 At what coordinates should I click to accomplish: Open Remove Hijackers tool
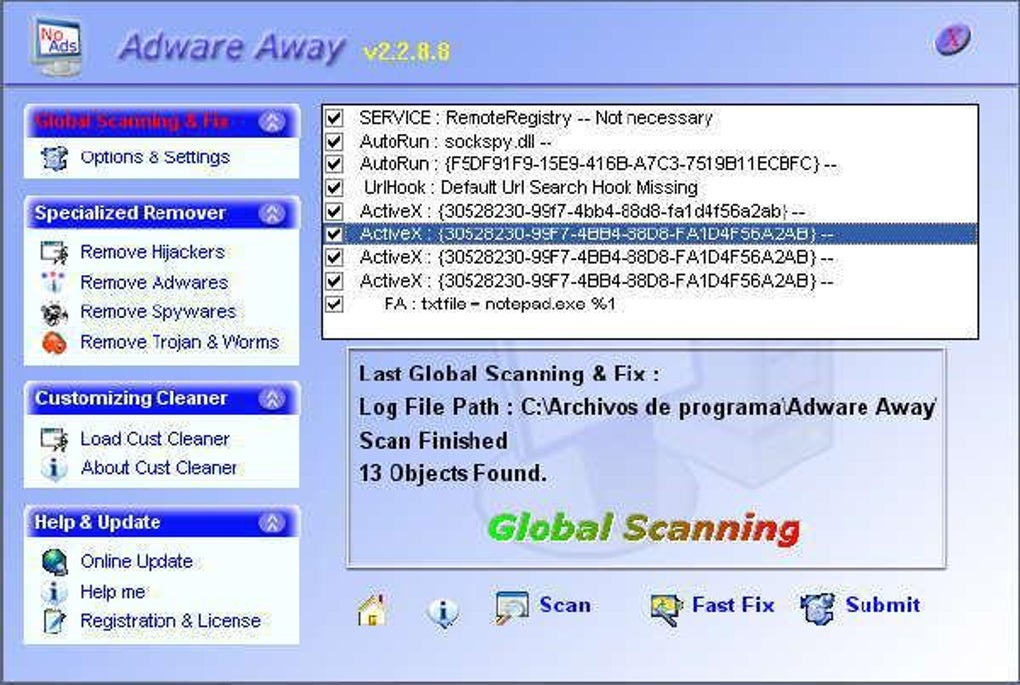pos(152,252)
